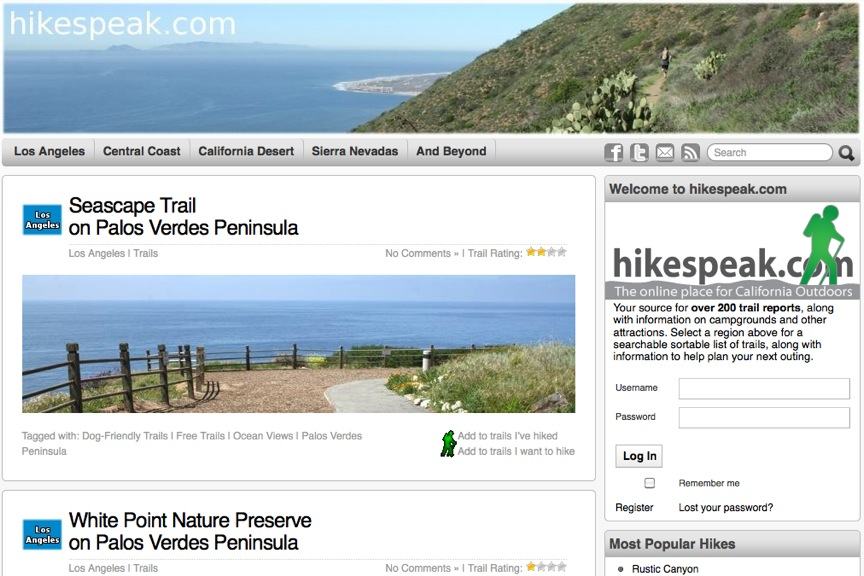Click Los Angeles badge next to Seascape Trail
The width and height of the screenshot is (864, 576).
(42, 219)
